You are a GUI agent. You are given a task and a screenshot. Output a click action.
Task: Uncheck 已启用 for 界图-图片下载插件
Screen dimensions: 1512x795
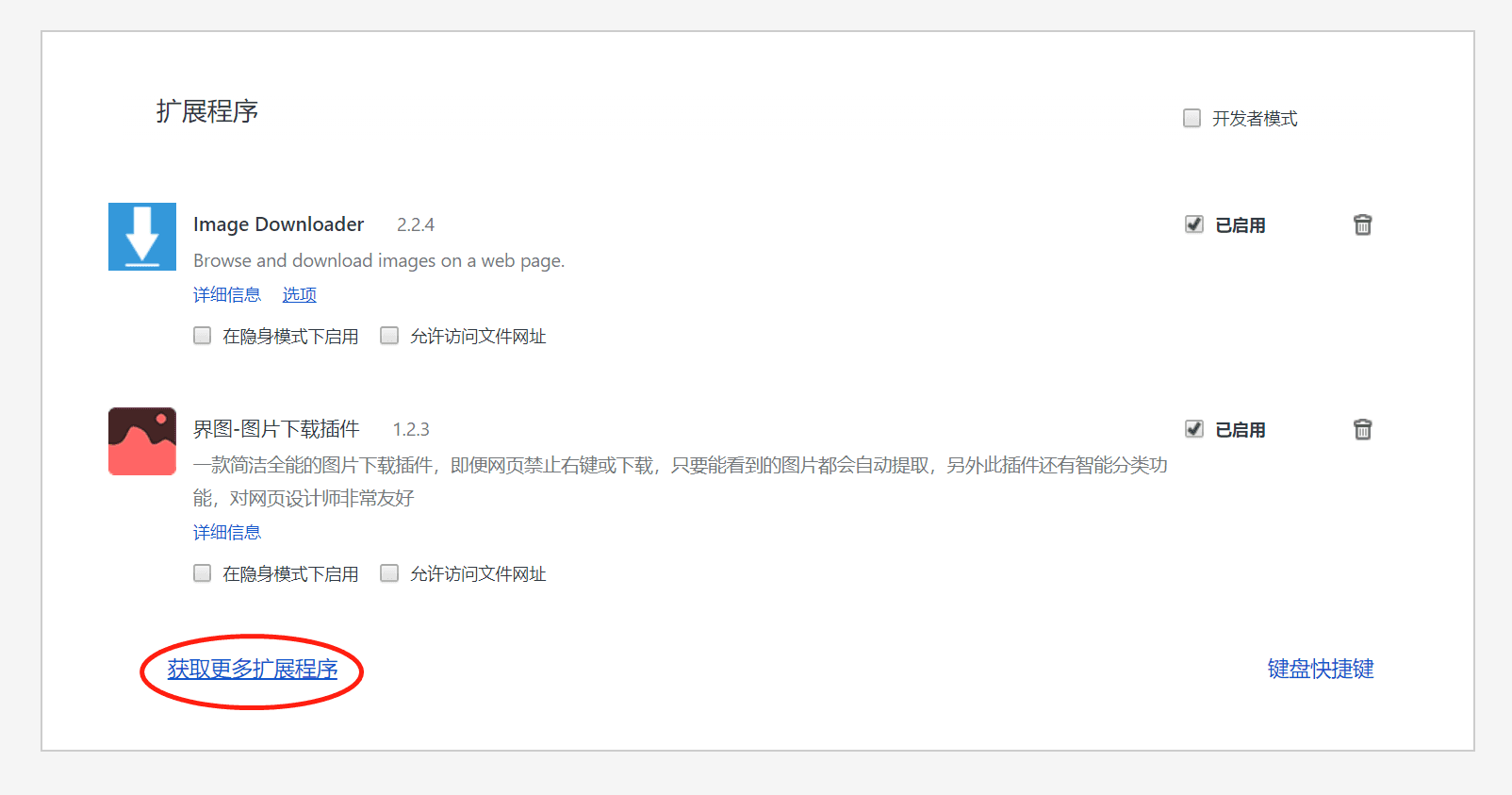[1194, 429]
